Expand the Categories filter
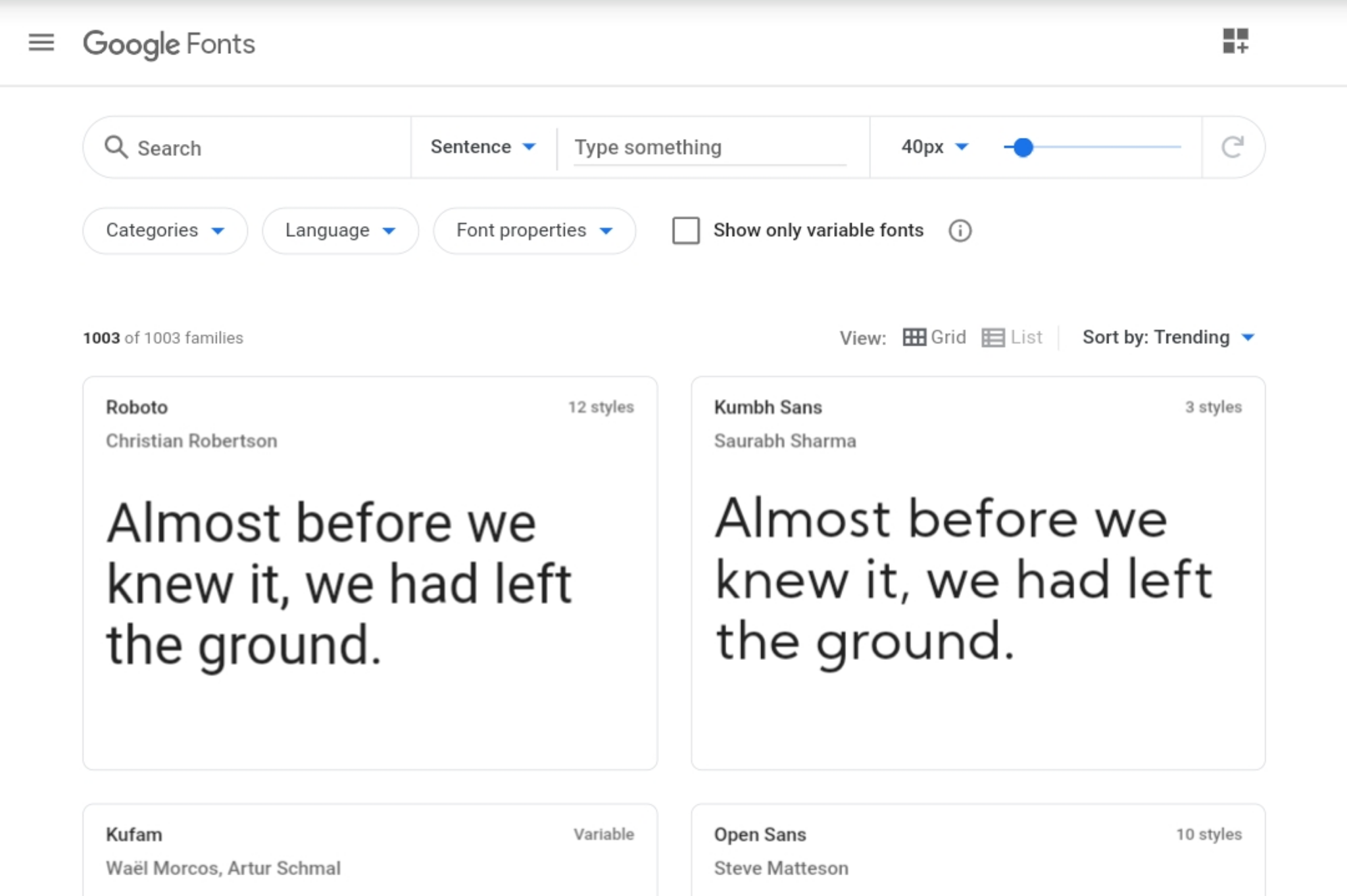This screenshot has width=1347, height=896. [165, 231]
